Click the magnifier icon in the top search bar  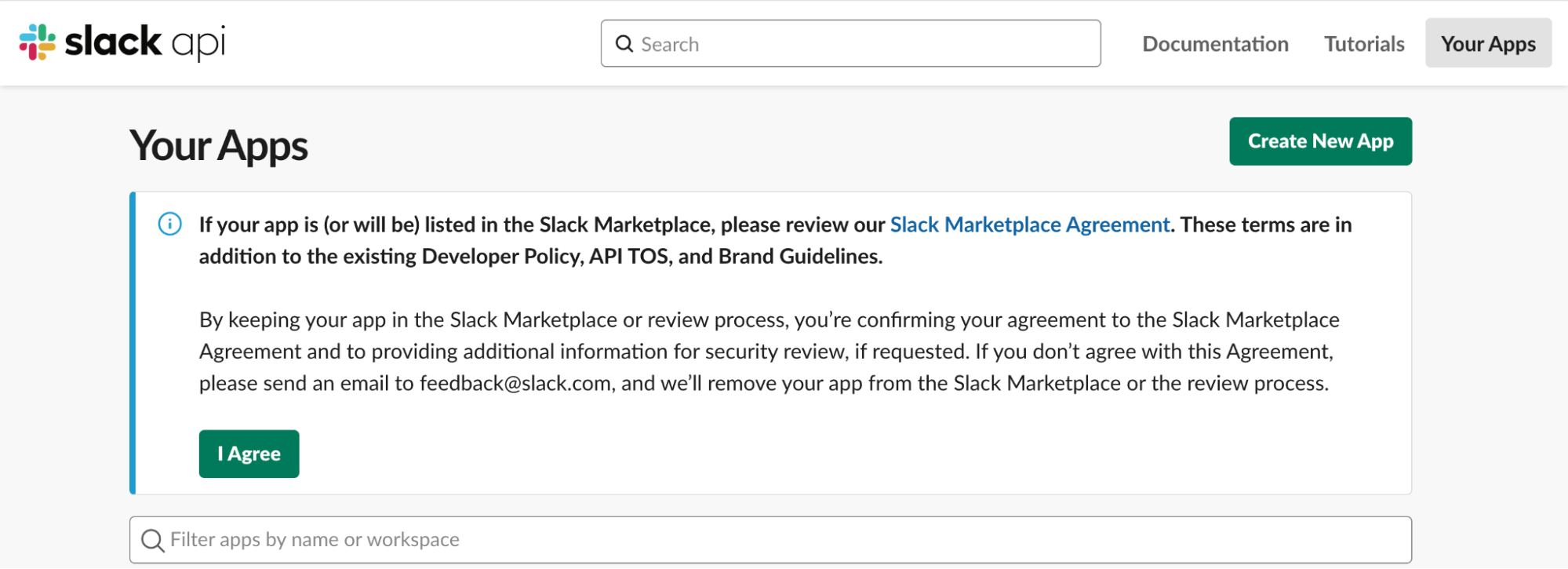tap(624, 44)
